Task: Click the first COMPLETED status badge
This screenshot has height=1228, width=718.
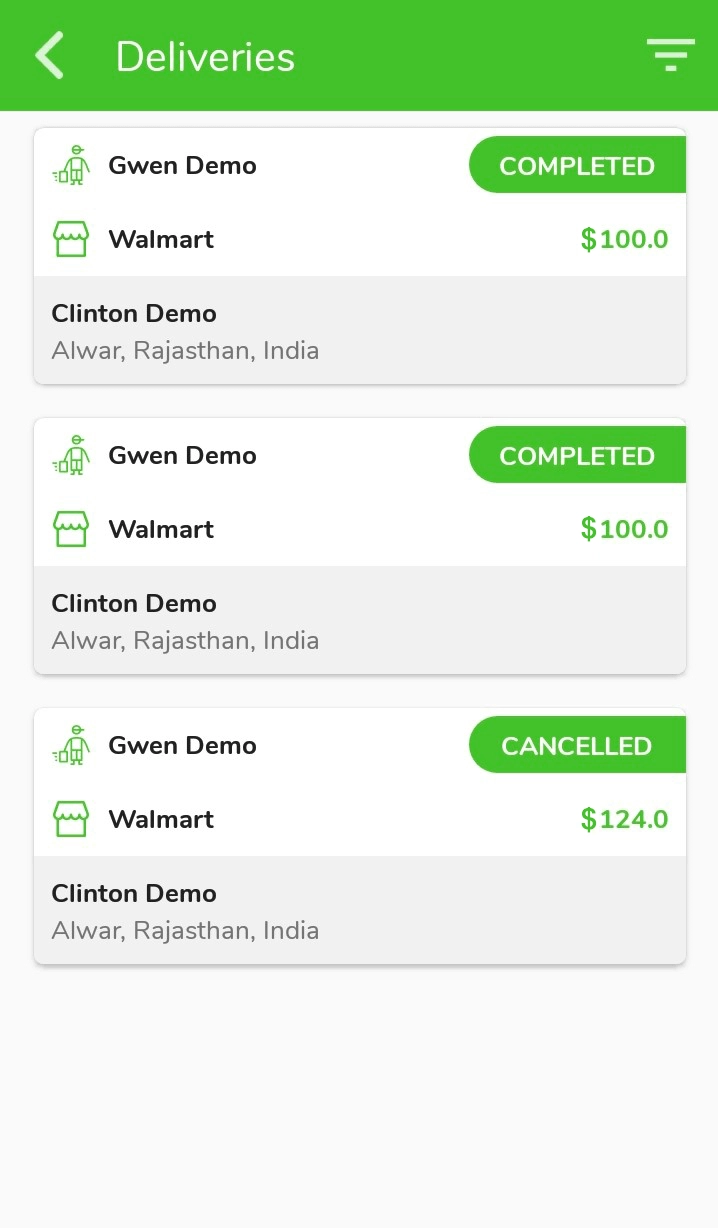Action: coord(577,164)
